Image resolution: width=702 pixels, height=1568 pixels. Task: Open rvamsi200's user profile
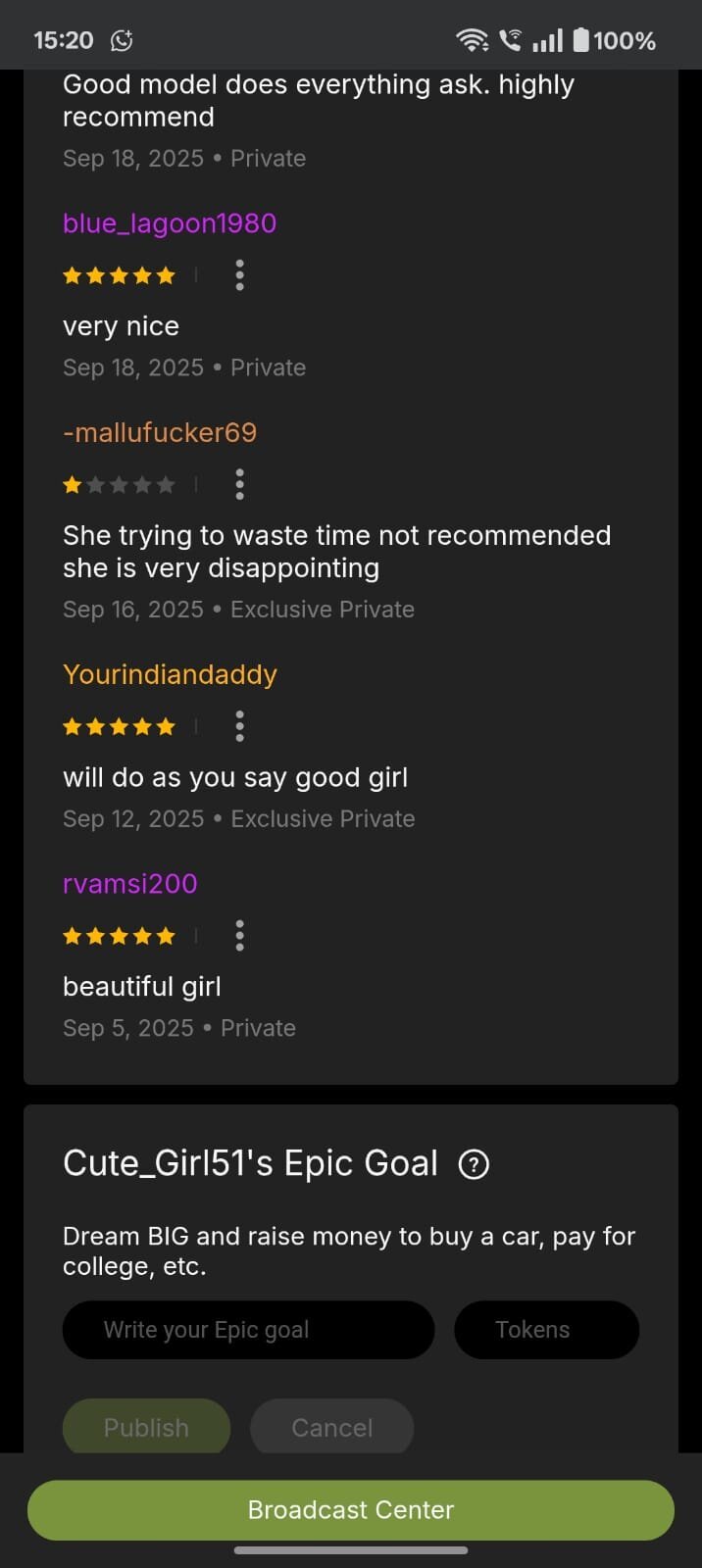click(x=130, y=884)
